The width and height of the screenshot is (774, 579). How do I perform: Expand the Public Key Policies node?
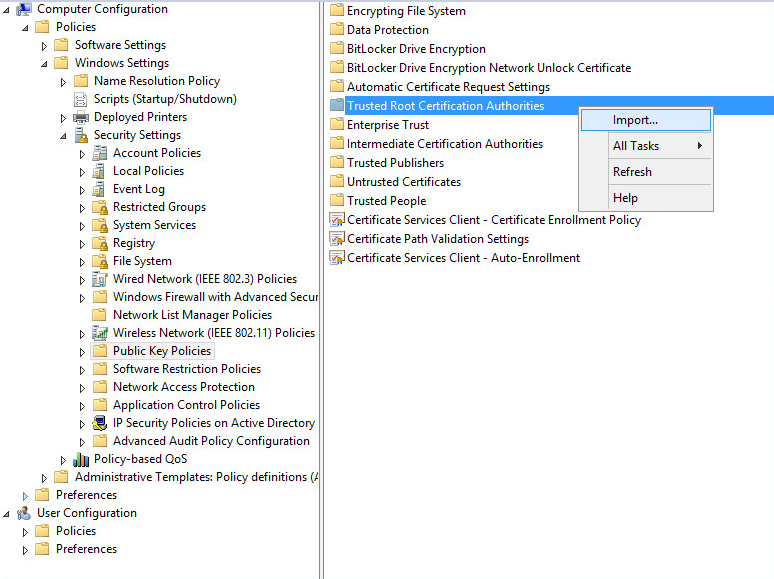pyautogui.click(x=82, y=352)
